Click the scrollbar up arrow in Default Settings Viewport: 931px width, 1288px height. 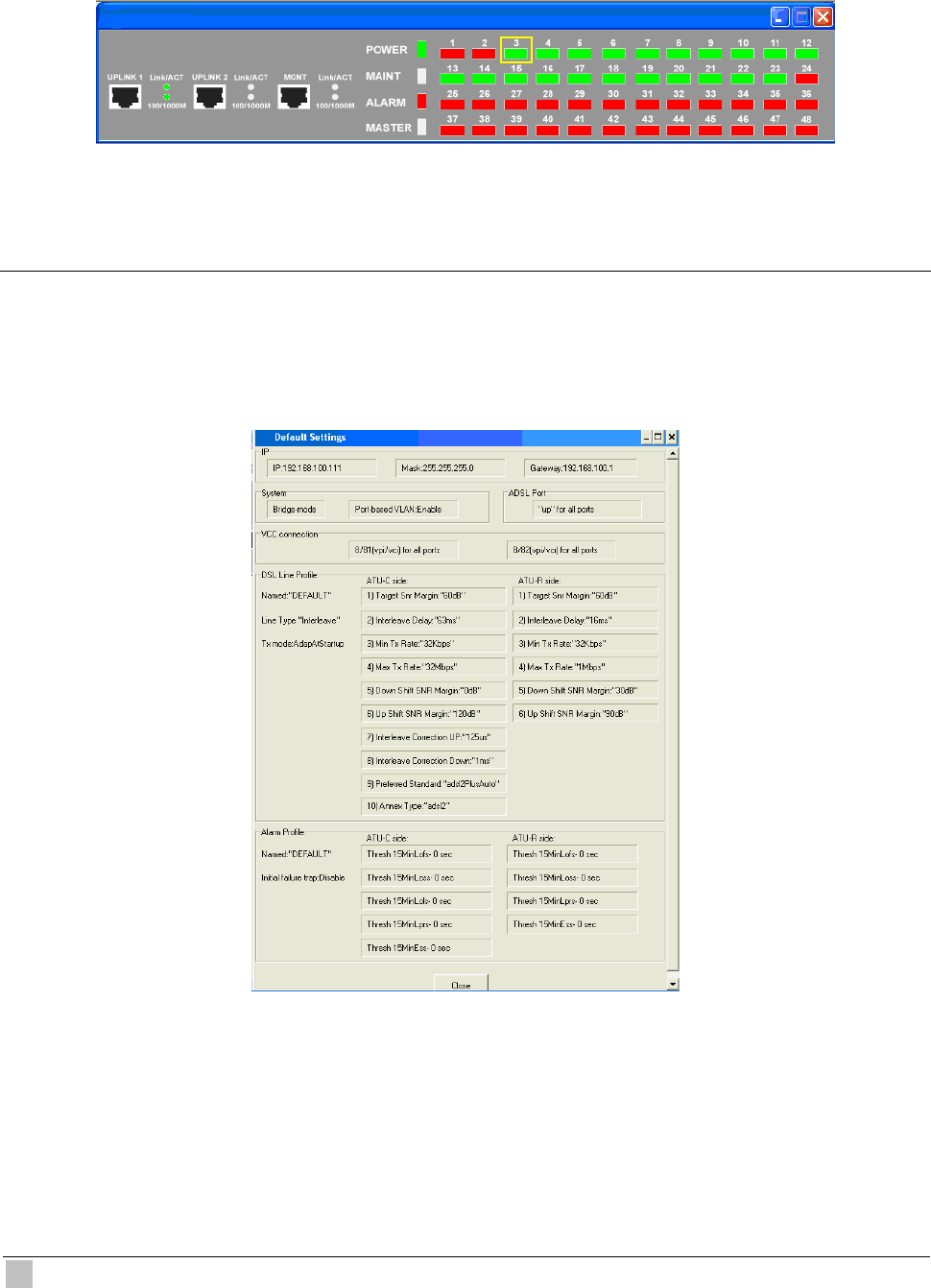(673, 453)
